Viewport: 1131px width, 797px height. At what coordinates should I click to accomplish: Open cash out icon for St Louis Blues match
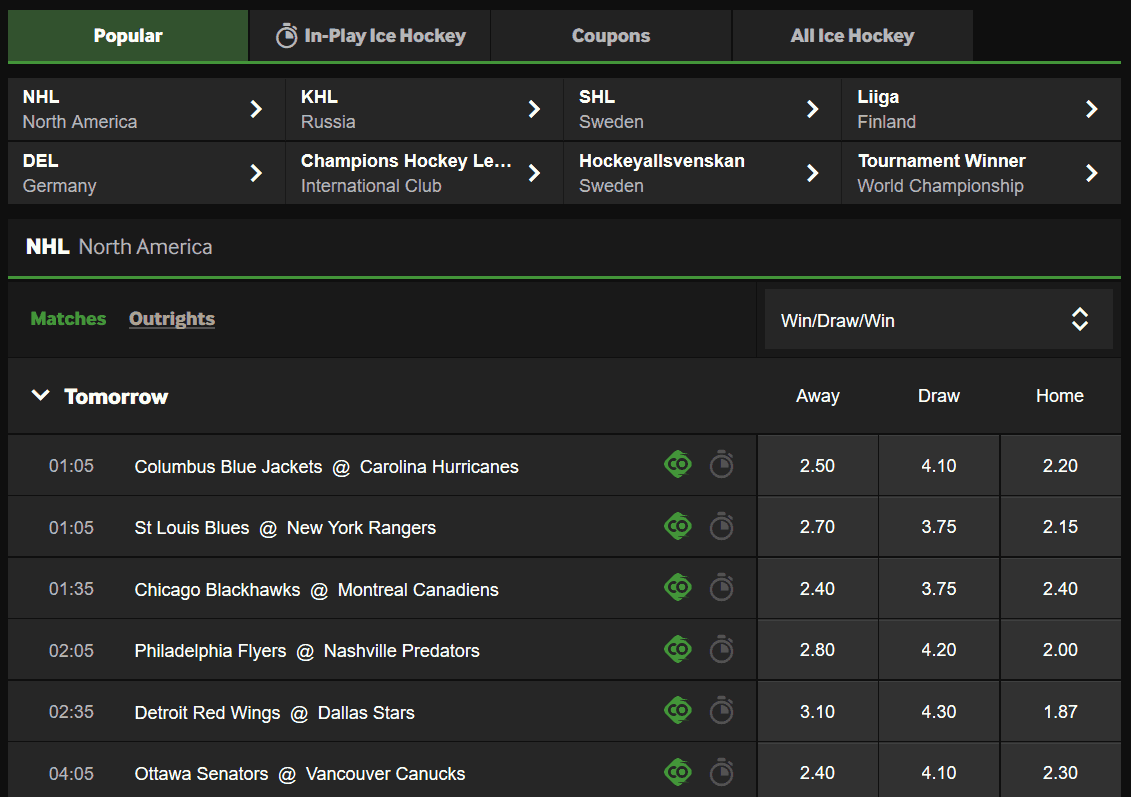[677, 527]
